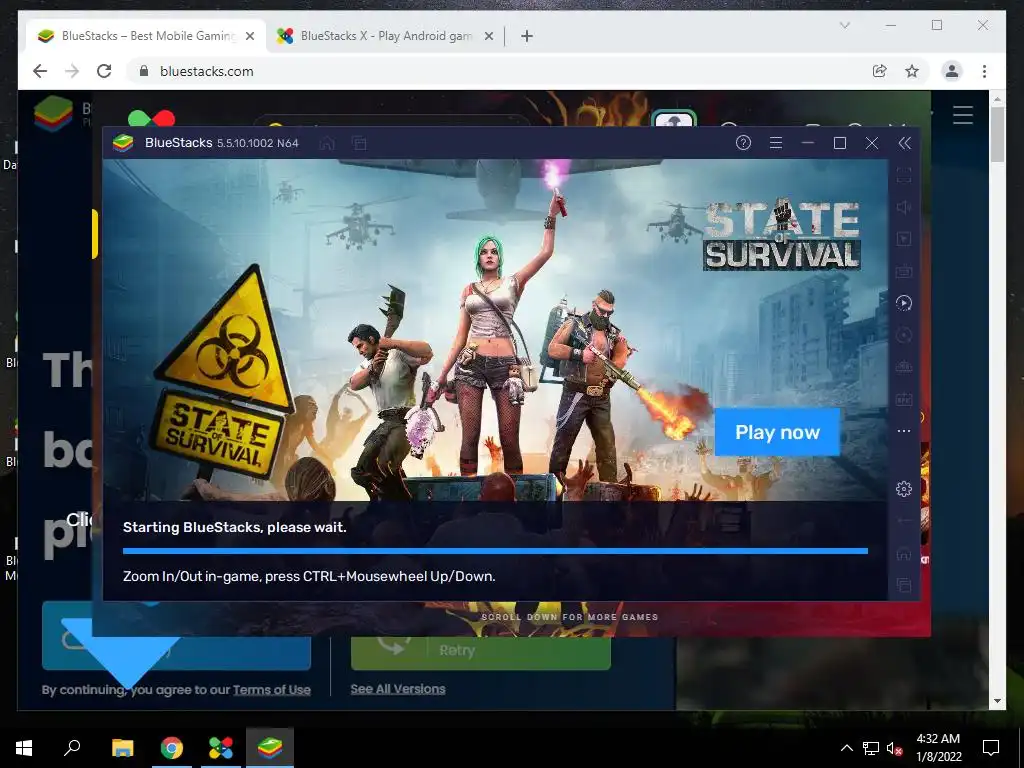Open taskbar clock showing 4:32 AM
The image size is (1024, 768).
point(938,748)
